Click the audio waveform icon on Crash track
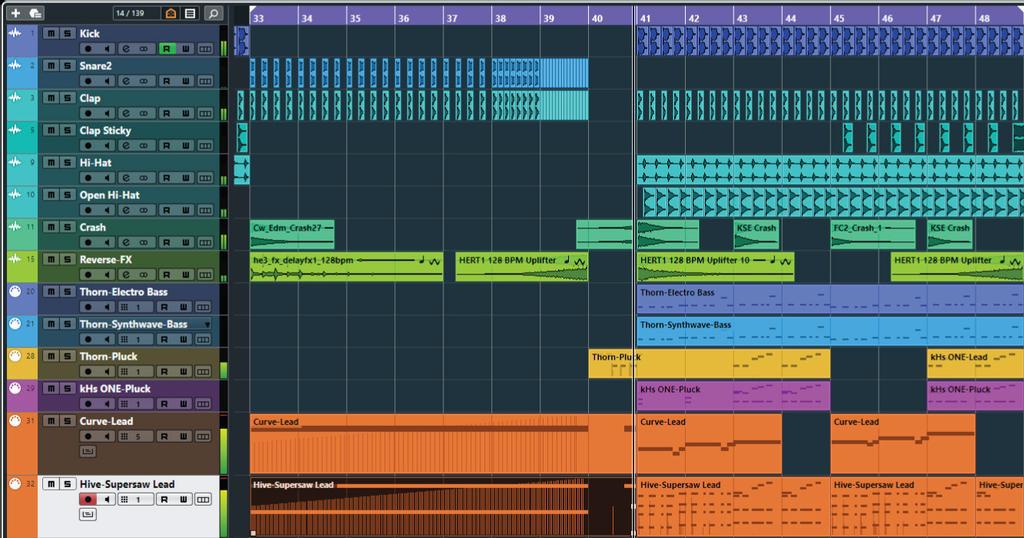 (15, 227)
